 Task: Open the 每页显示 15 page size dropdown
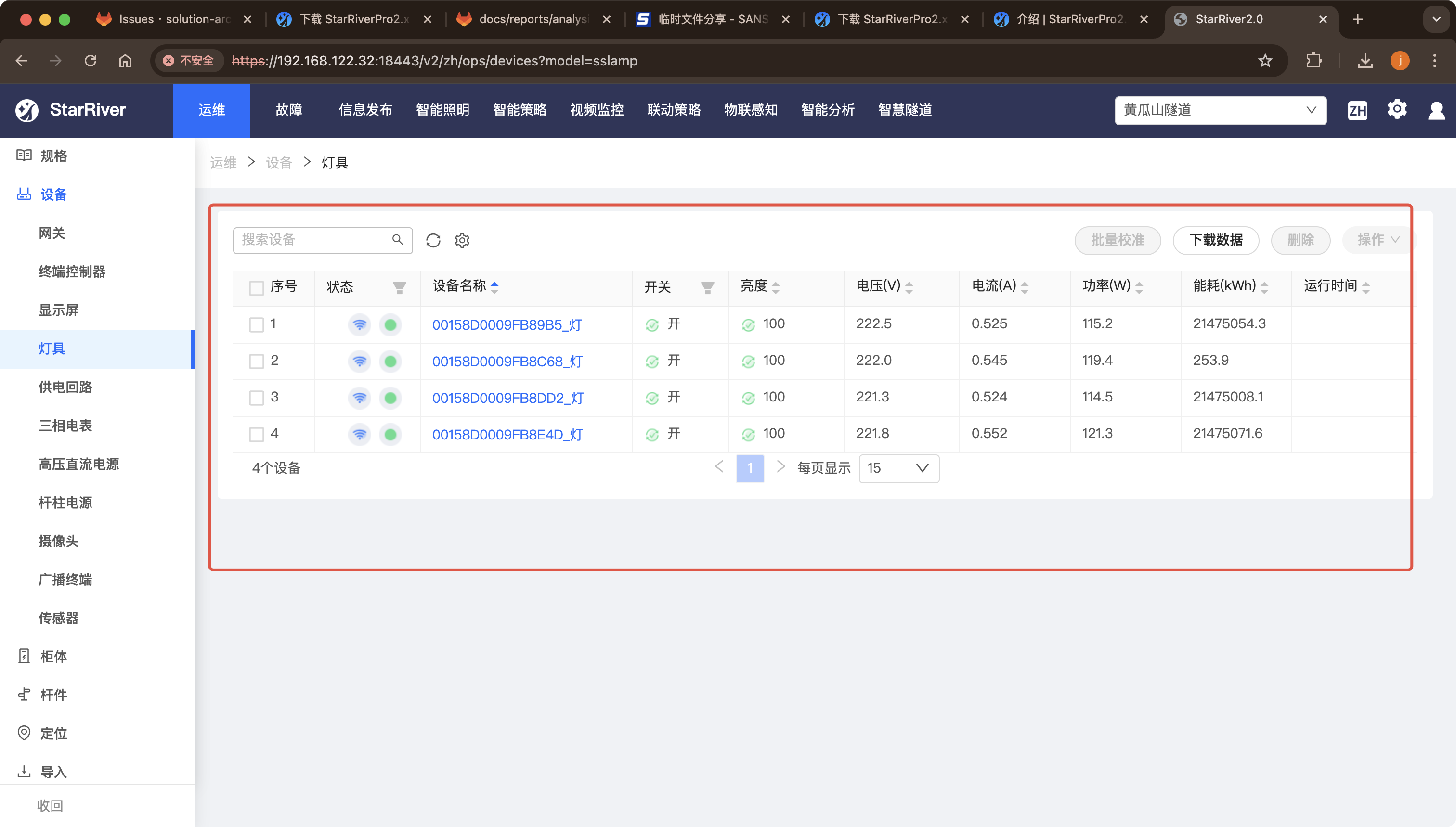[x=899, y=468]
